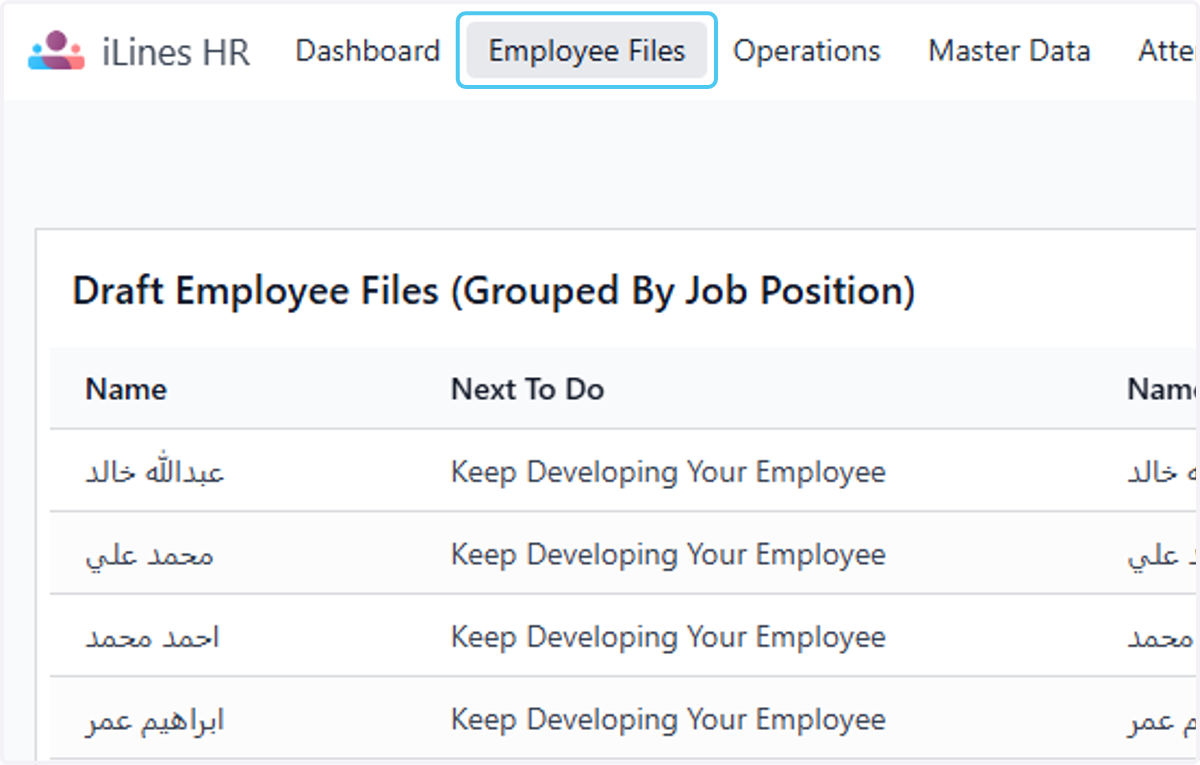1200x765 pixels.
Task: Click Next To Do cell for محمد علي
Action: [x=668, y=554]
